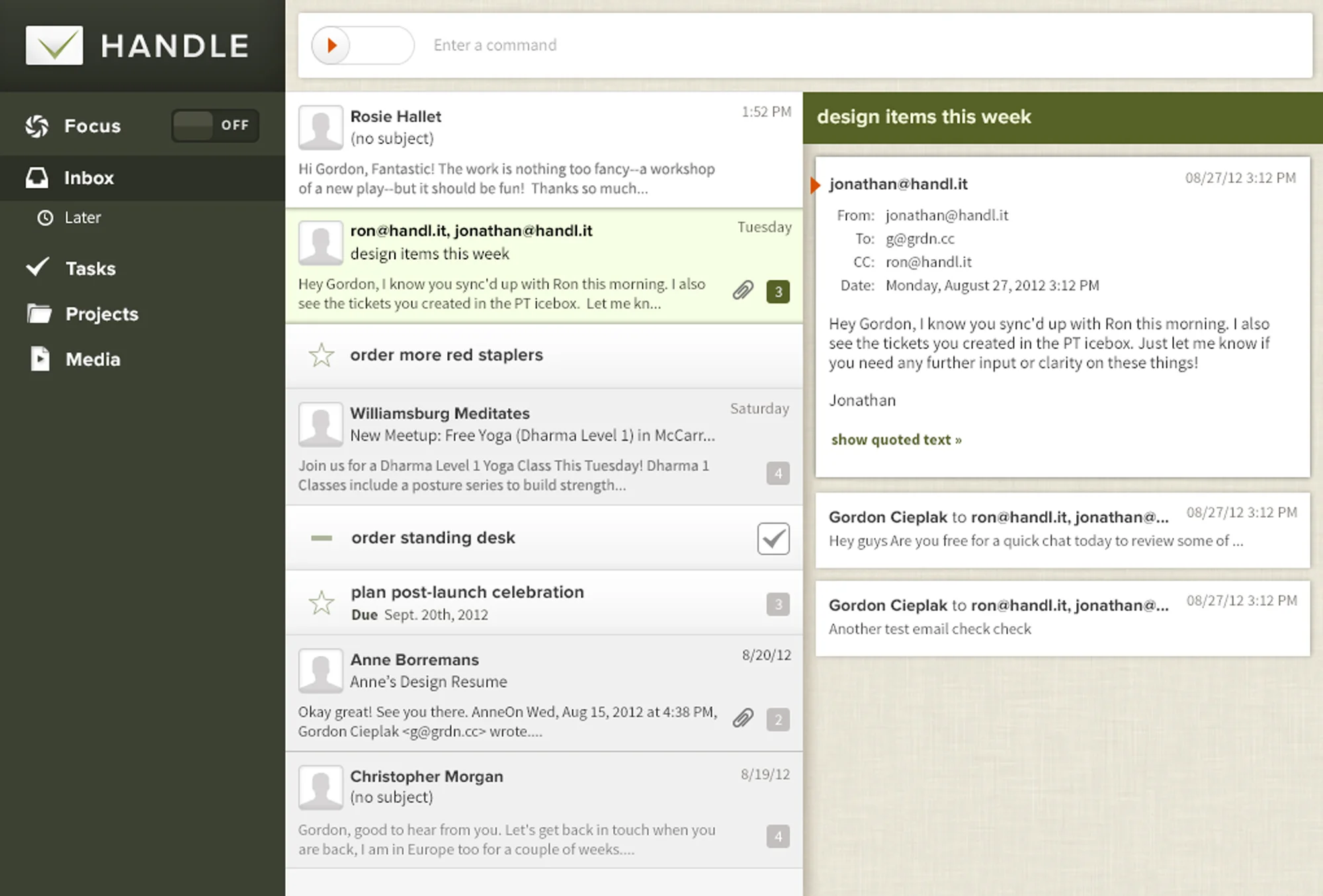Click the Focus aperture icon
Screen dimensions: 1323x896
click(x=37, y=126)
